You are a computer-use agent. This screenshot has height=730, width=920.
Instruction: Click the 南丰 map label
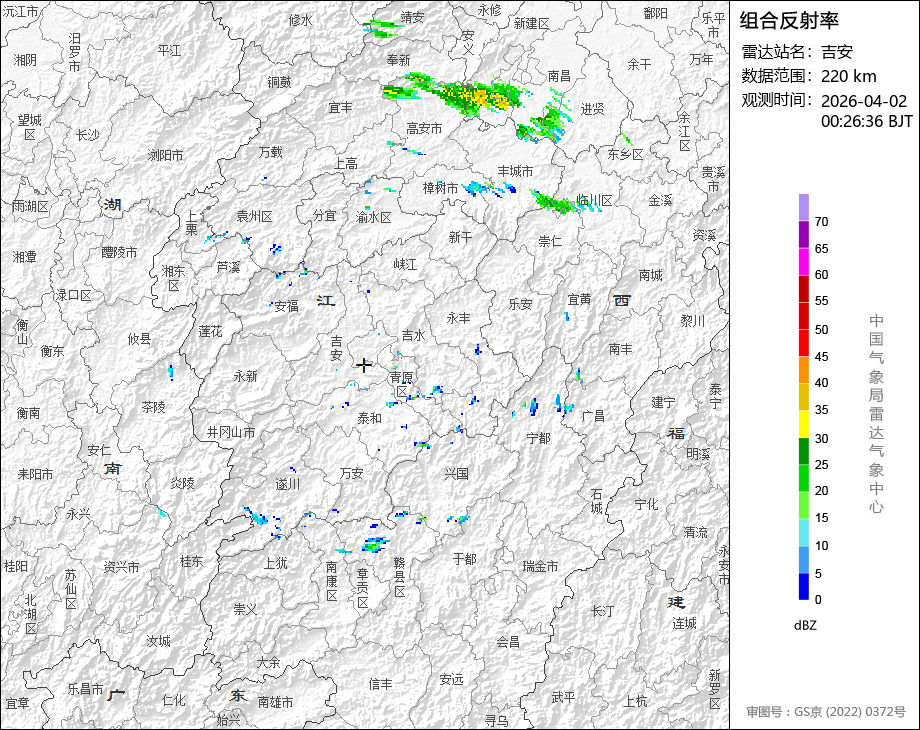pos(620,349)
